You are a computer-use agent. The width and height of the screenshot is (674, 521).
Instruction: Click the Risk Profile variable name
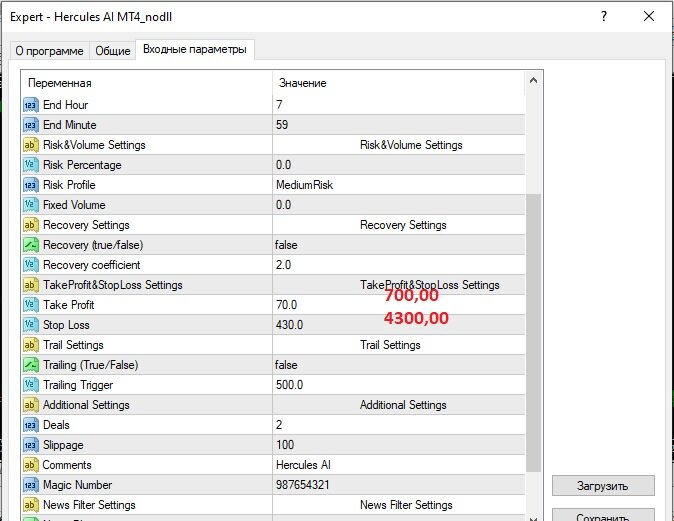click(69, 185)
